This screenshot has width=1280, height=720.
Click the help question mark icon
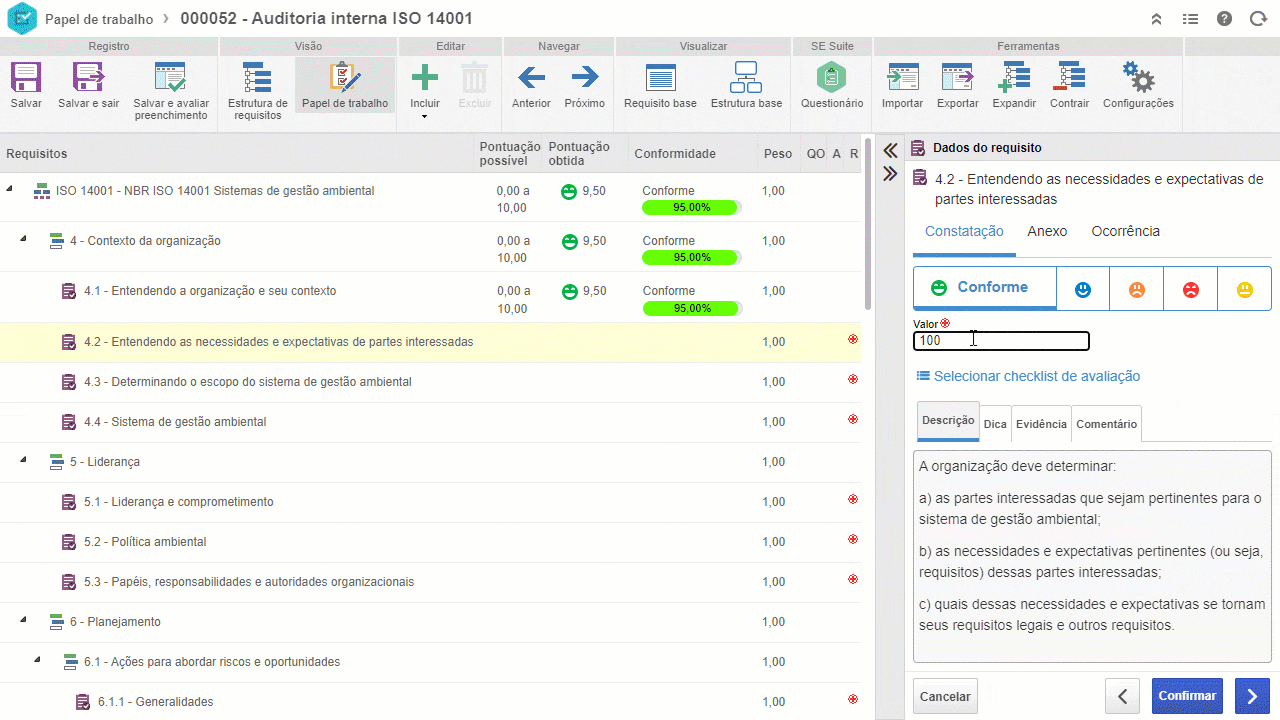(1224, 19)
